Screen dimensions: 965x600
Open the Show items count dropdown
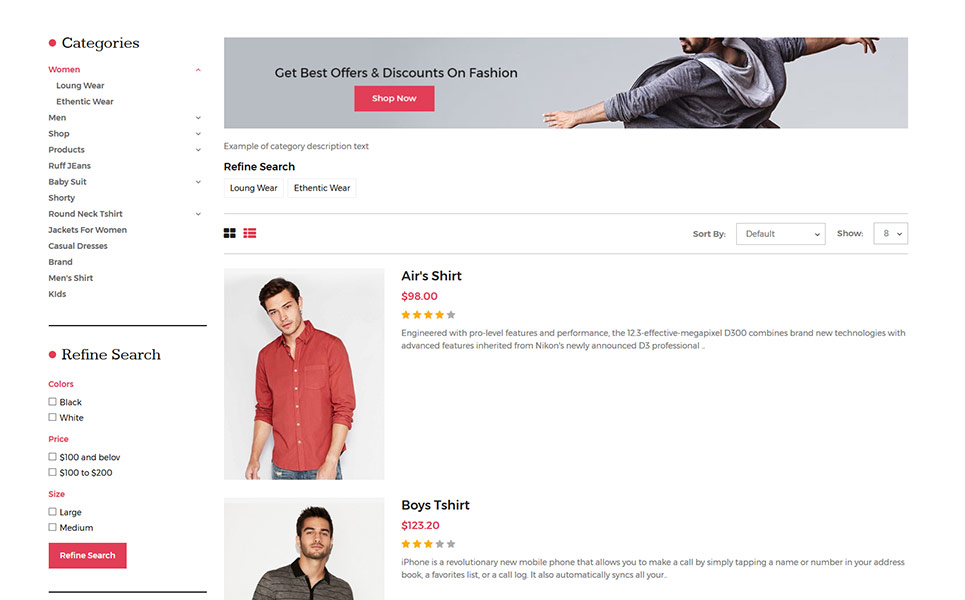click(891, 233)
